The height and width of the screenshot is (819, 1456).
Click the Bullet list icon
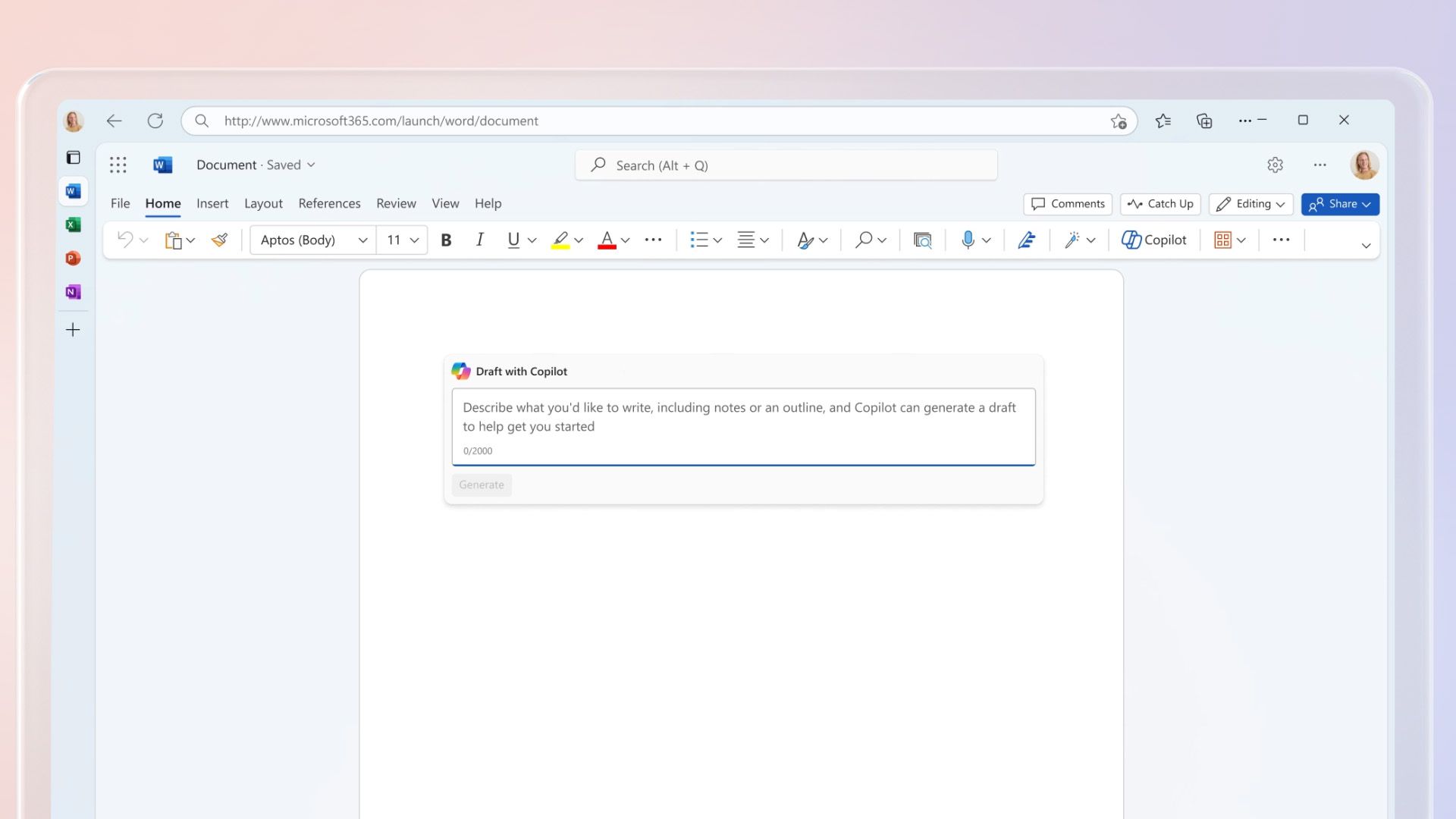pyautogui.click(x=699, y=239)
